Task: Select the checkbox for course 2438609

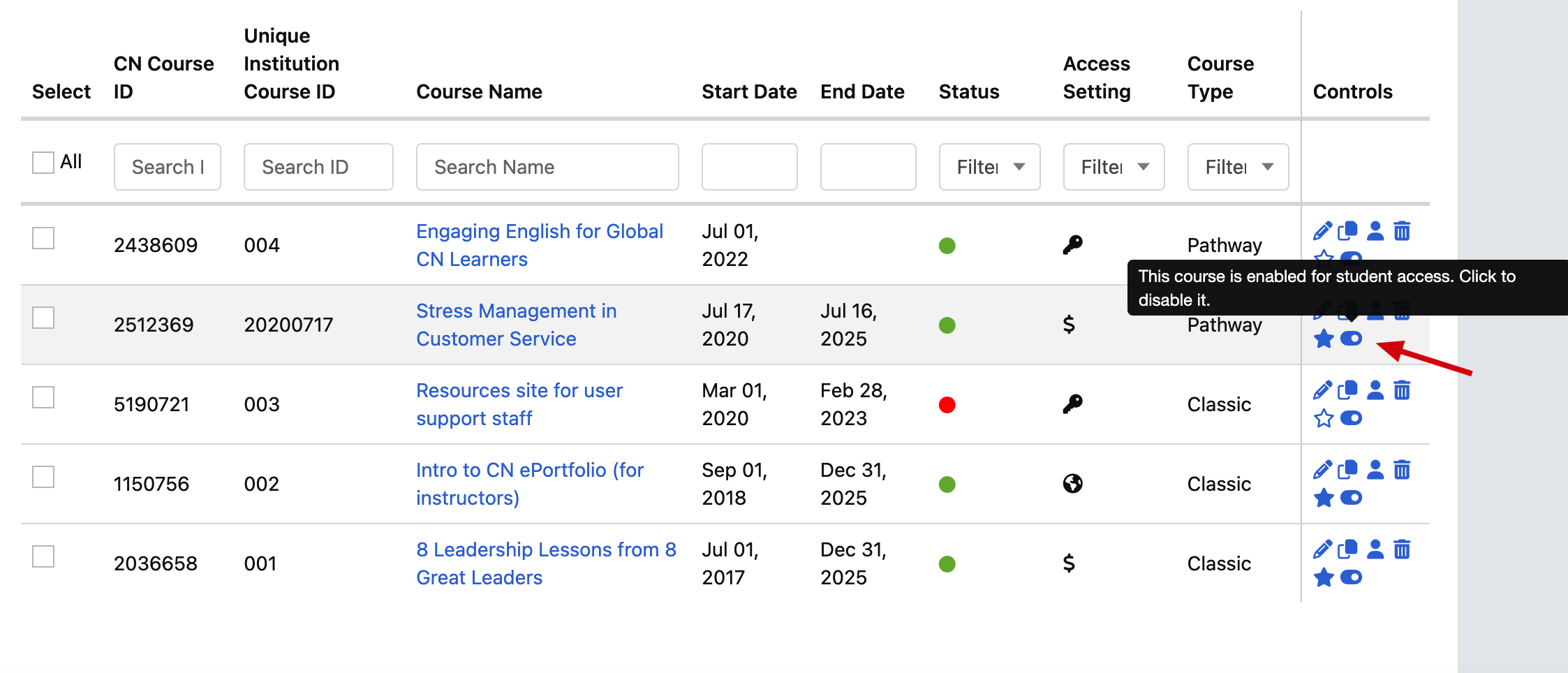Action: point(43,238)
